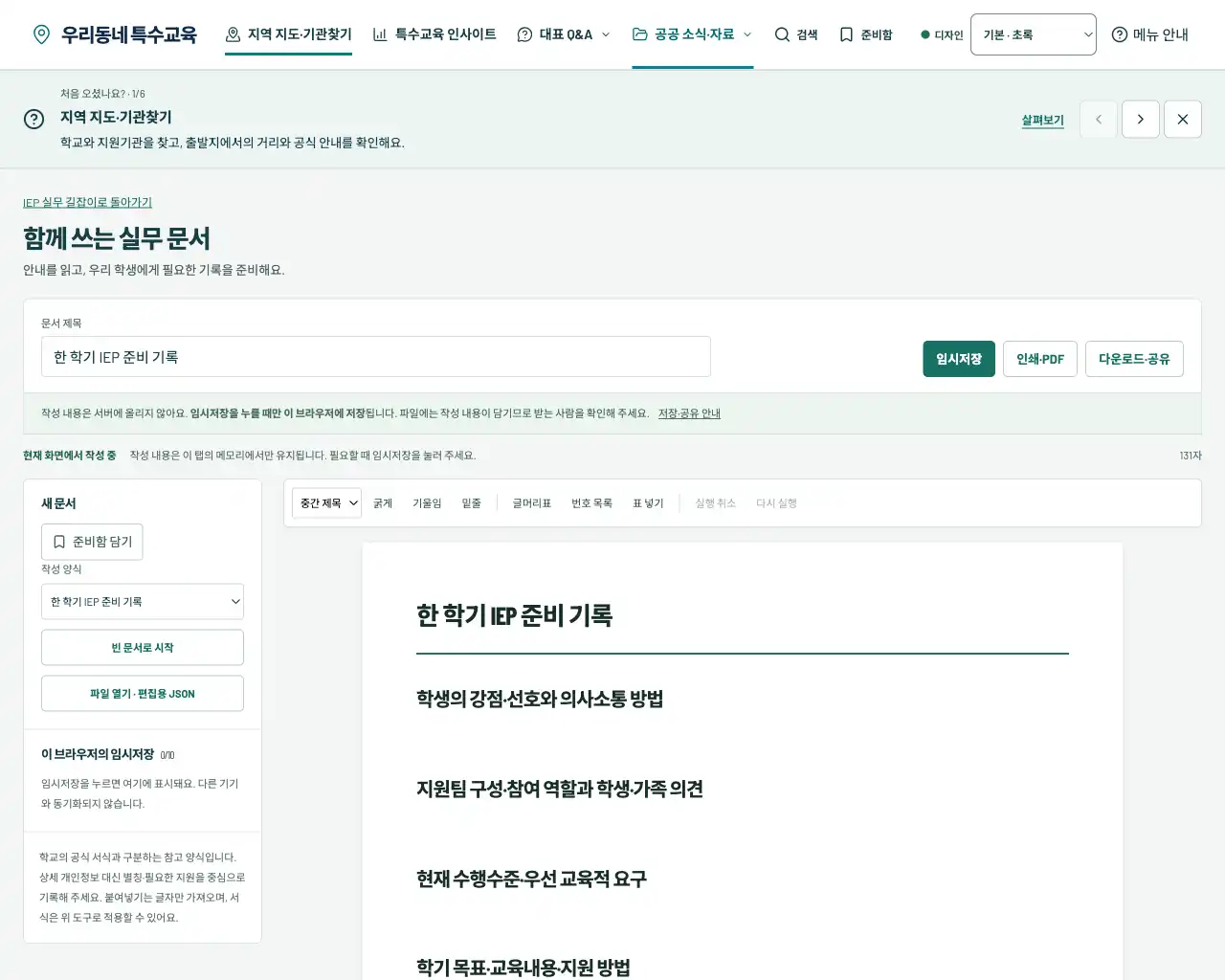The width and height of the screenshot is (1225, 980).
Task: Expand the 공공 소식·자료 menu
Action: pos(693,34)
